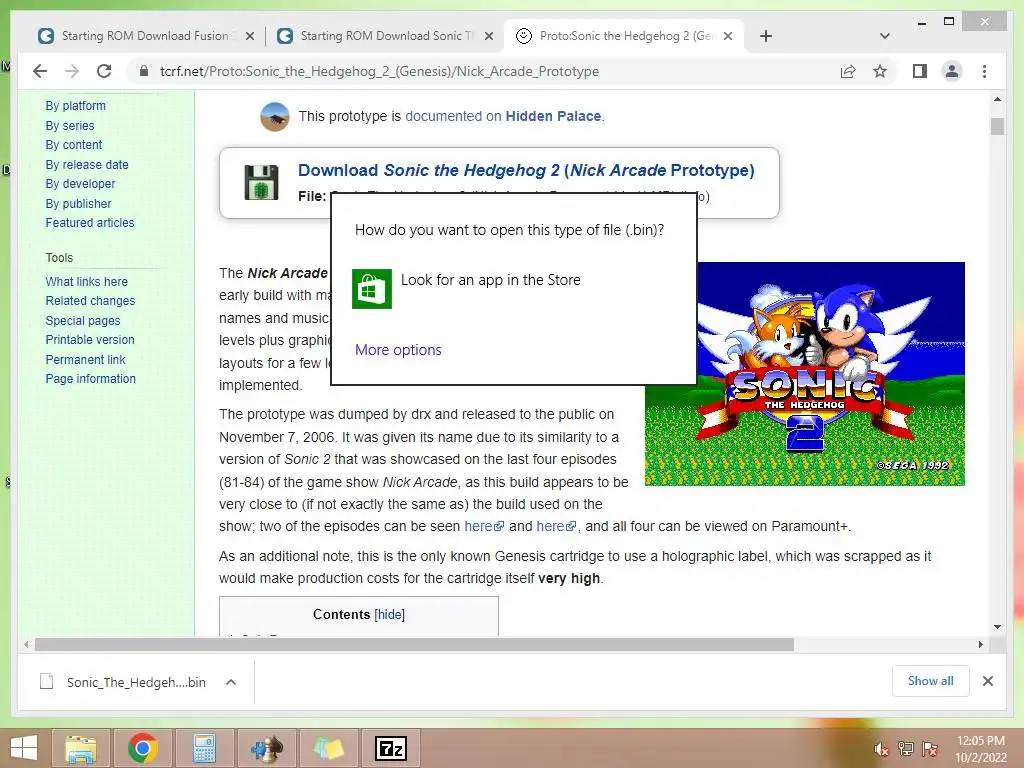Open the Windows Start button
This screenshot has height=768, width=1024.
(24, 748)
